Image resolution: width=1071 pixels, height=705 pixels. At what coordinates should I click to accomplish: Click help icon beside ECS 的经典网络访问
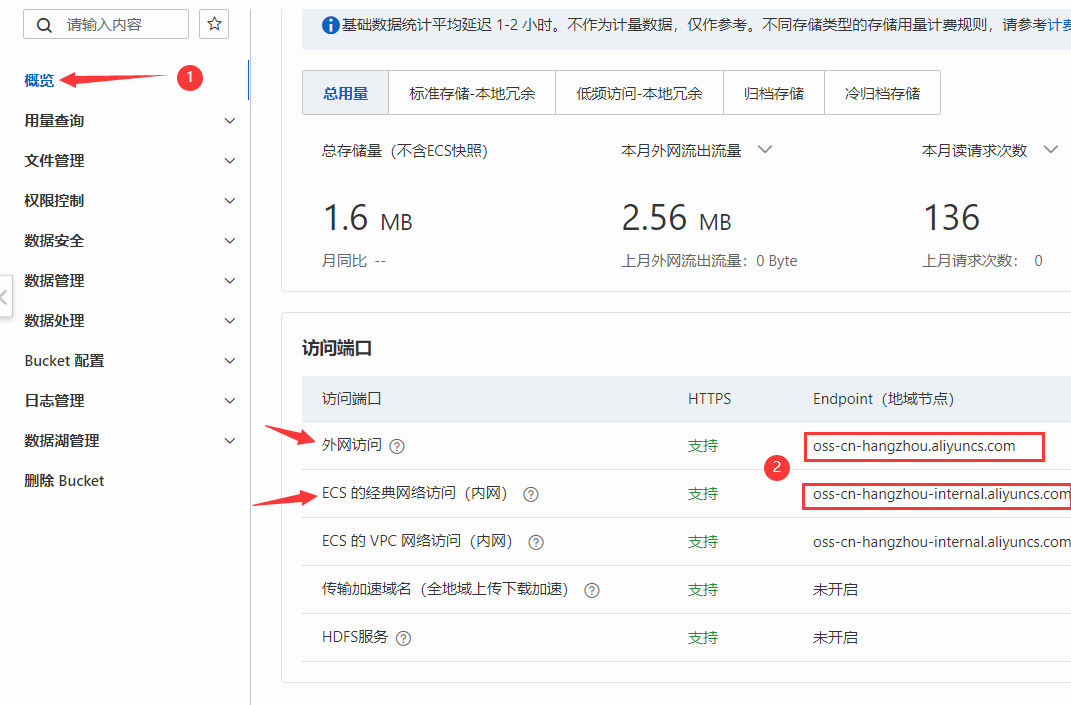coord(531,494)
